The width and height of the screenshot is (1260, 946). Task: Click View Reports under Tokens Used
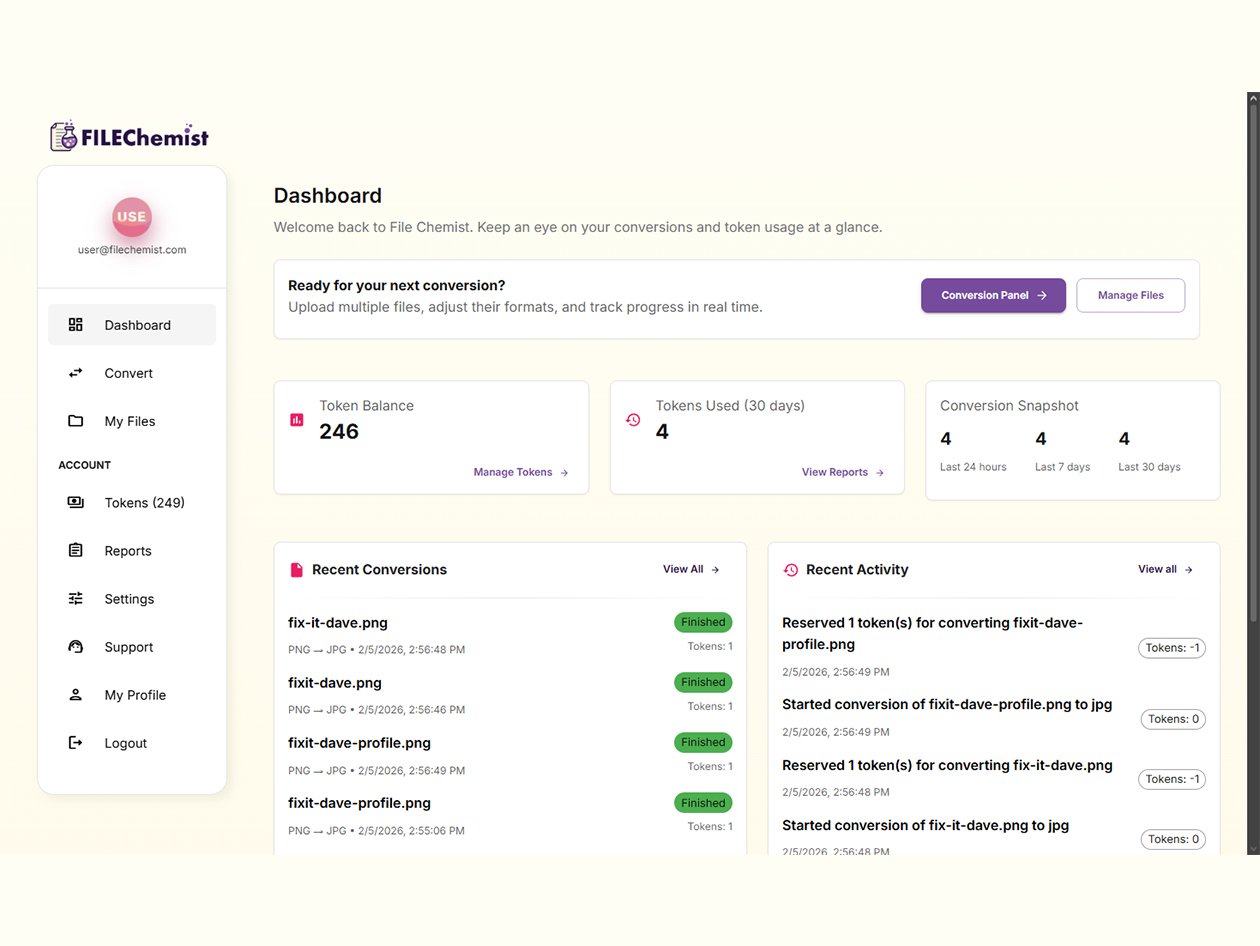(x=836, y=472)
